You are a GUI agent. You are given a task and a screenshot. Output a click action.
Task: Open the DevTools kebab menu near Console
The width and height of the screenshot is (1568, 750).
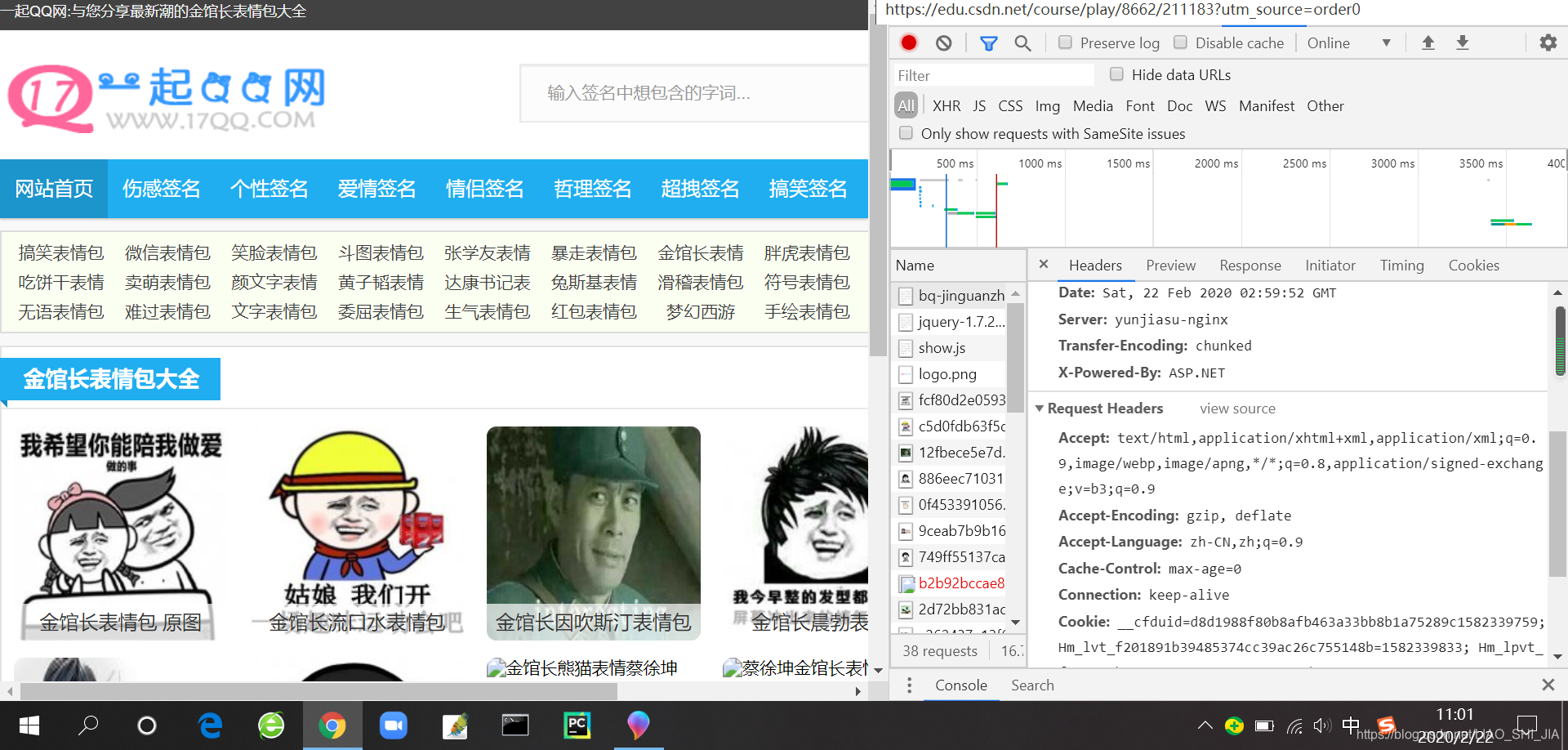pos(909,685)
